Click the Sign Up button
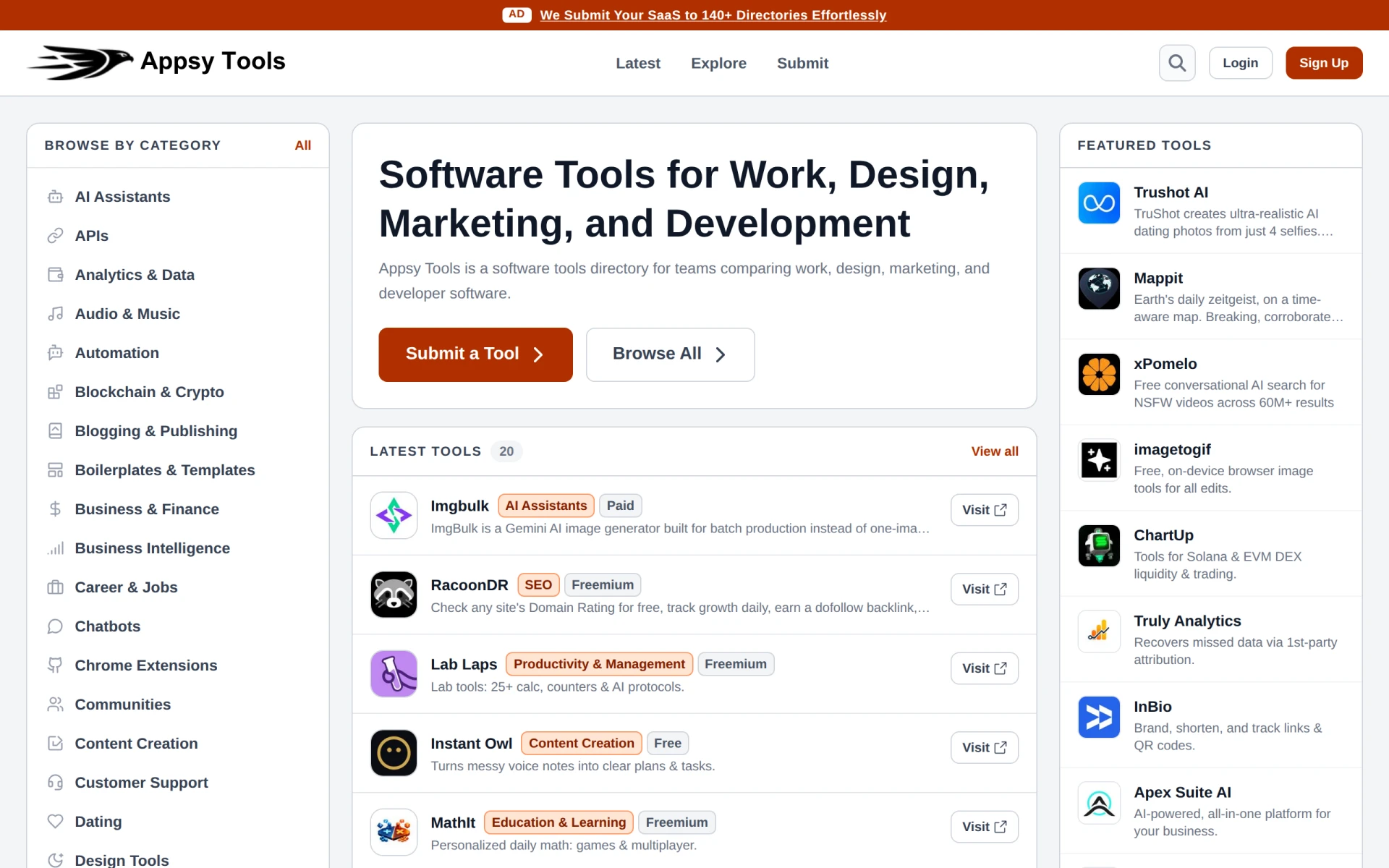This screenshot has width=1389, height=868. click(x=1324, y=63)
